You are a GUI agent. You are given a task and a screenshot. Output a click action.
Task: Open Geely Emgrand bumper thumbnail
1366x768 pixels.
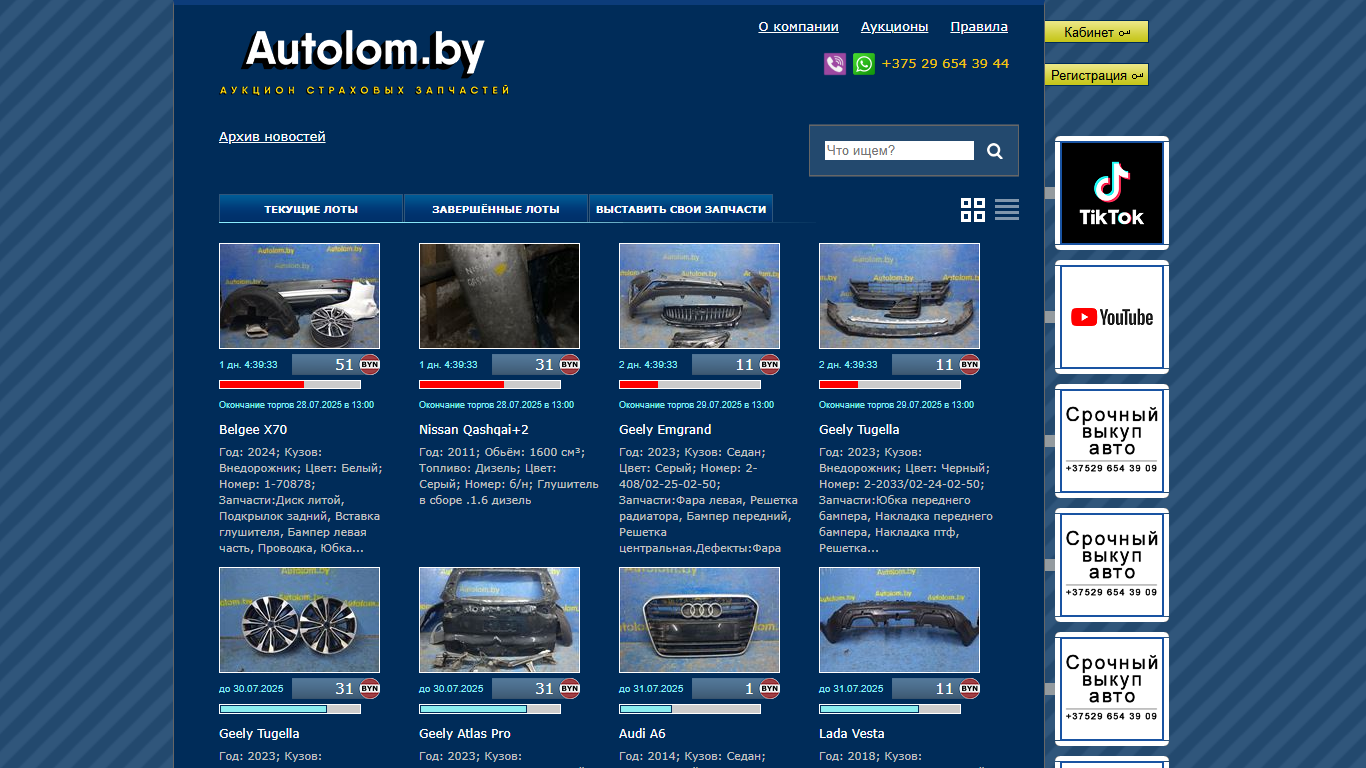point(699,296)
